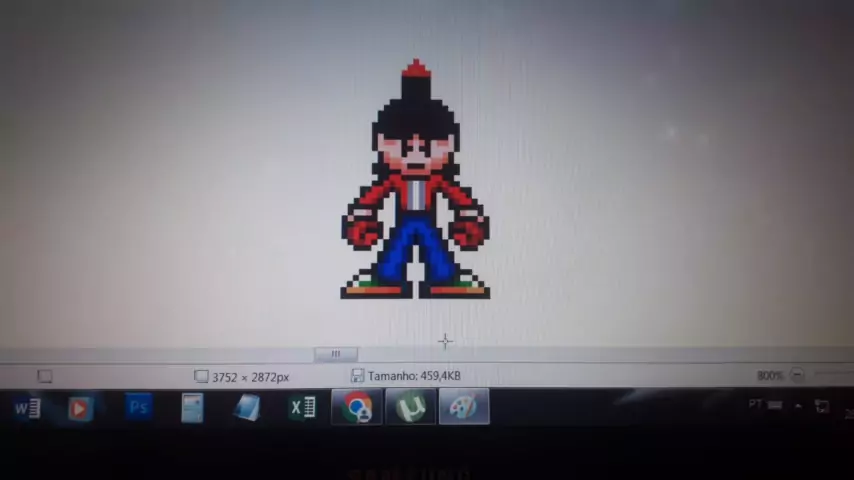Open Photoshop from the taskbar
Image resolution: width=854 pixels, height=480 pixels.
pos(138,407)
